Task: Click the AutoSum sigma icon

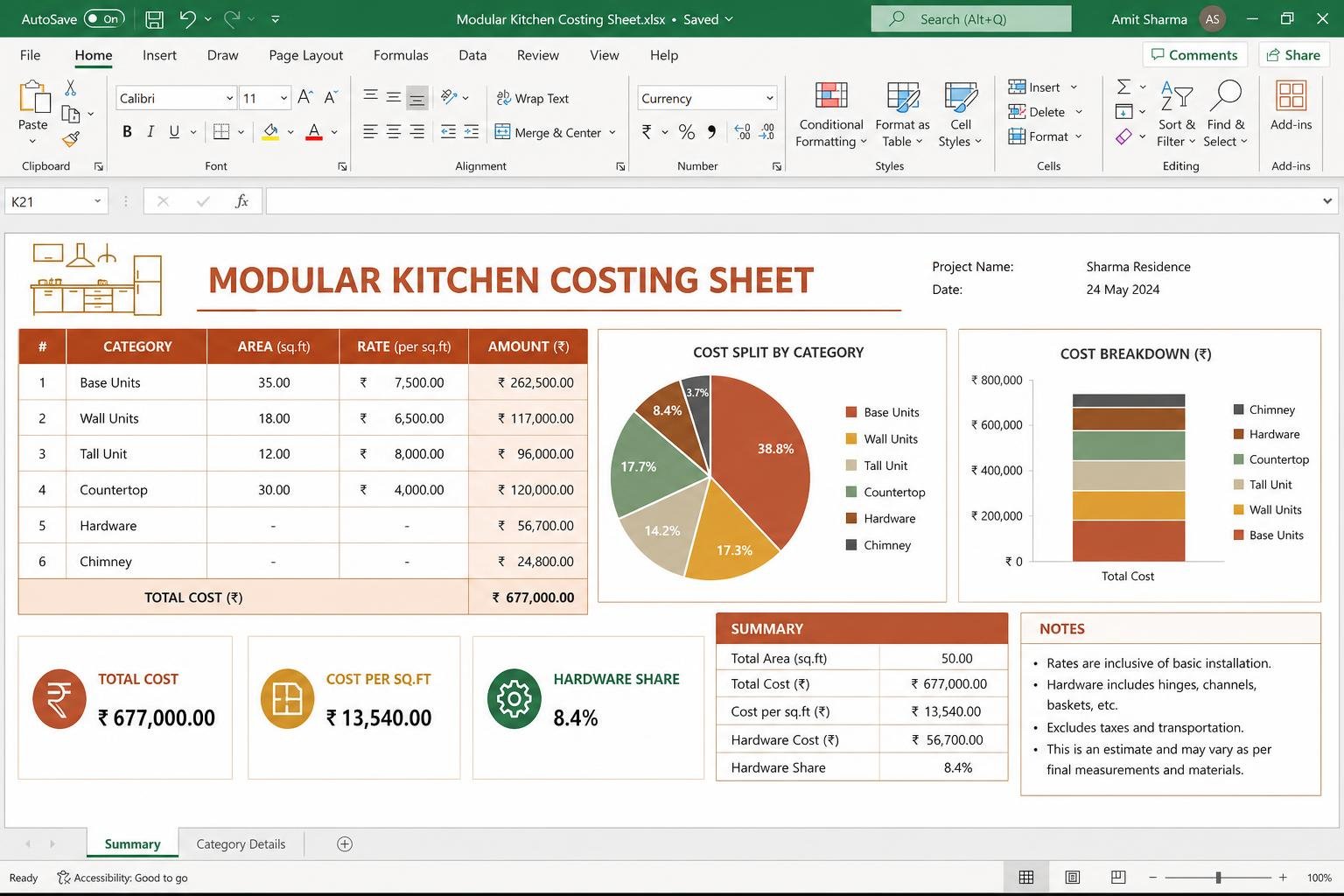Action: [1123, 87]
